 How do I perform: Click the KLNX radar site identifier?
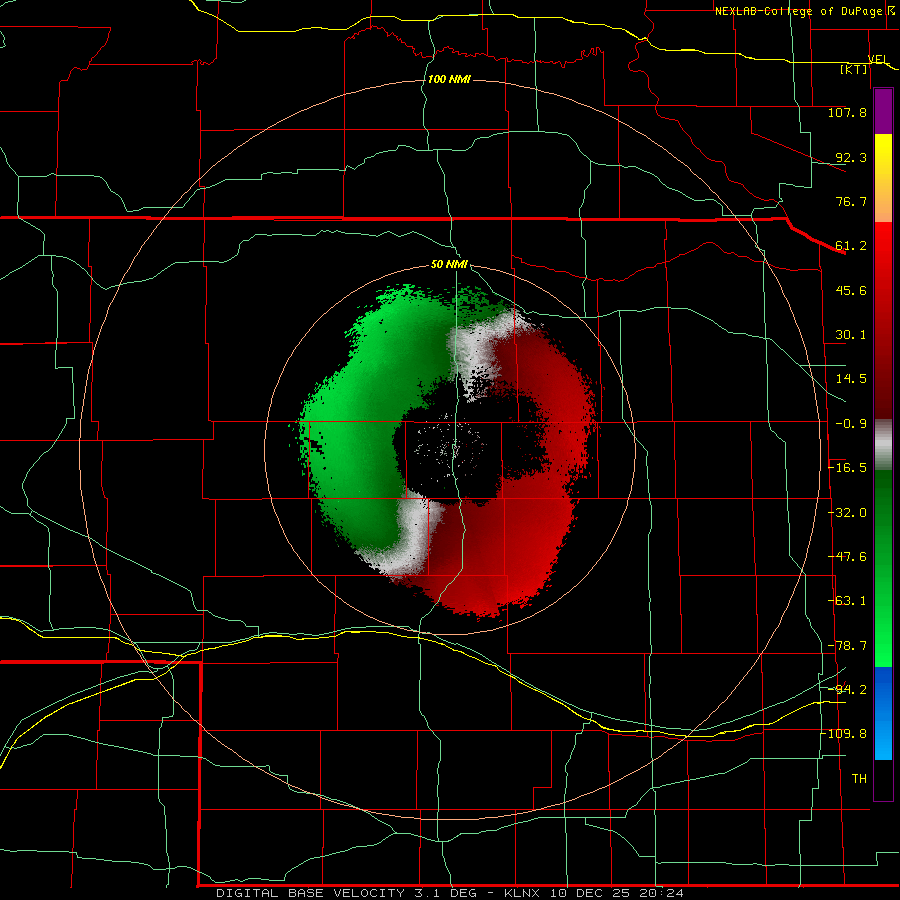[522, 893]
